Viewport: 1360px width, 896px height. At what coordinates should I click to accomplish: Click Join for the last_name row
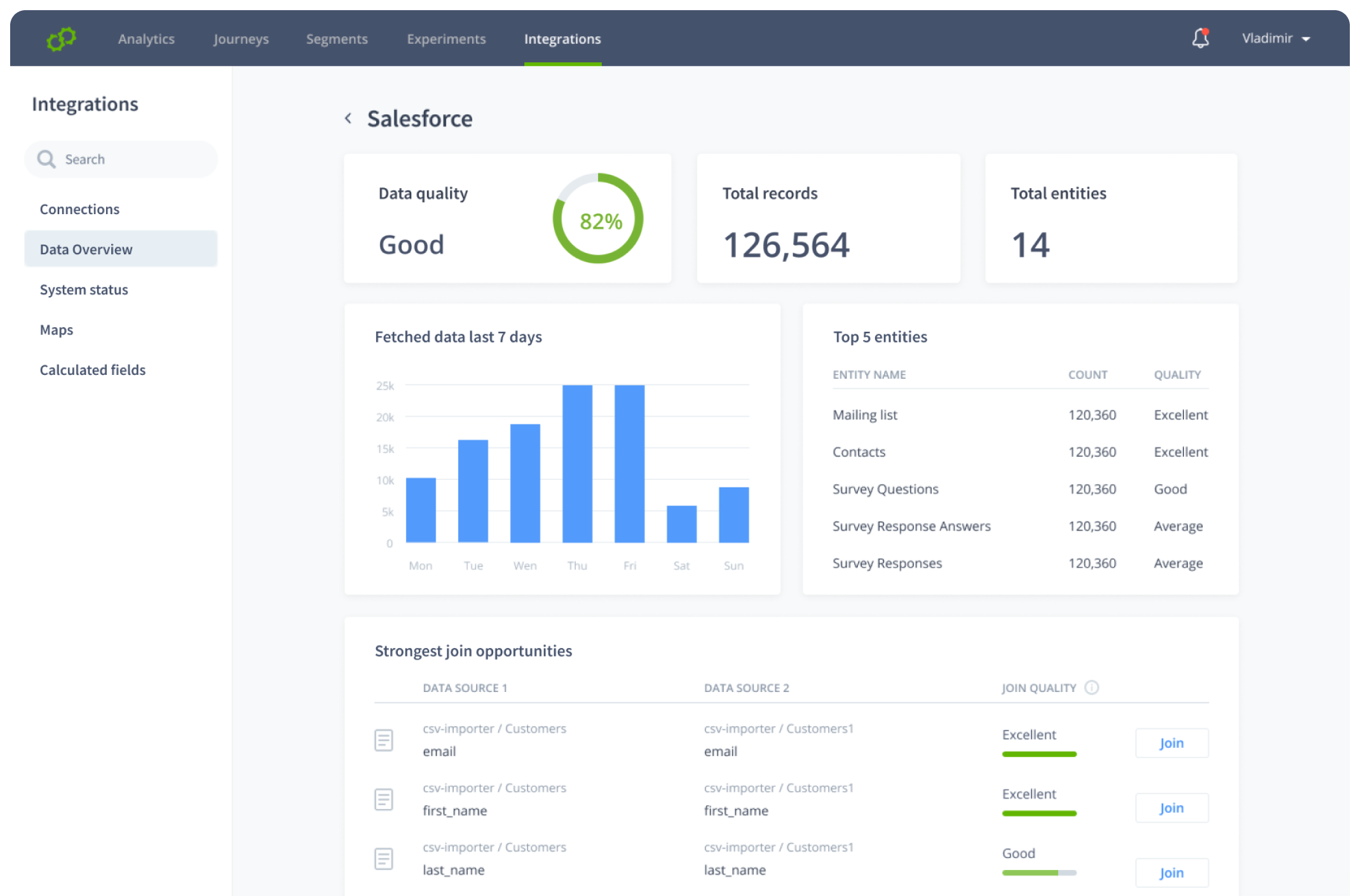pos(1172,872)
